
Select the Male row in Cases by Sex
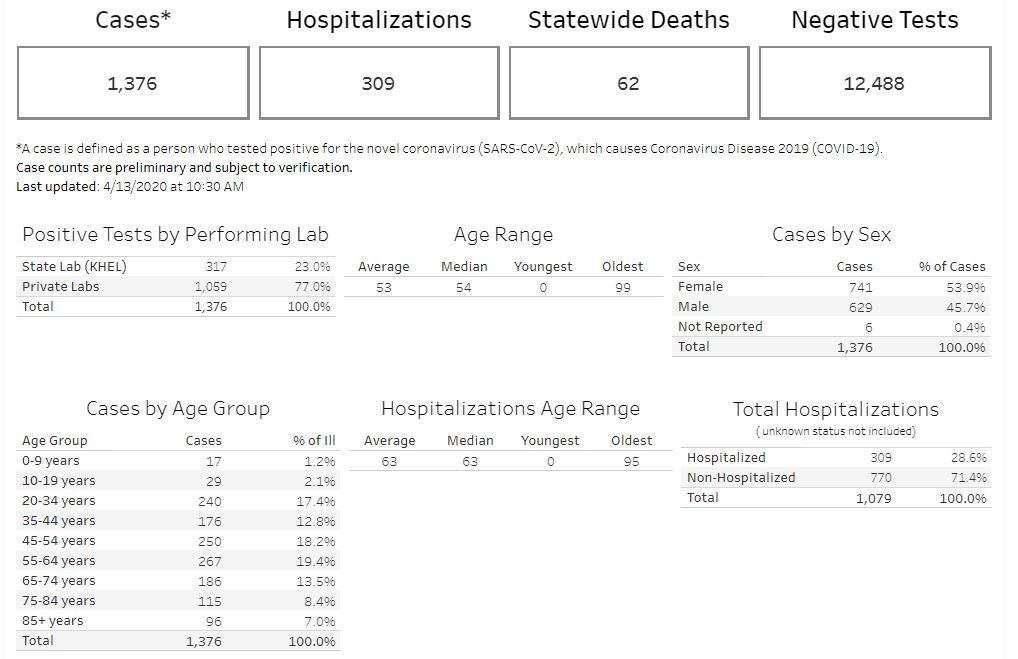click(x=693, y=307)
